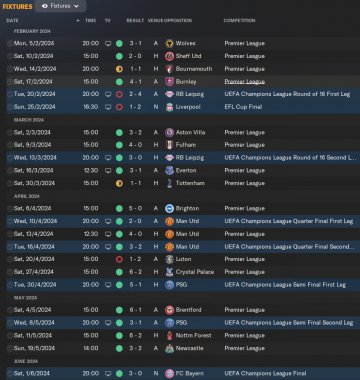Click the Brighton club badge

[x=169, y=209]
